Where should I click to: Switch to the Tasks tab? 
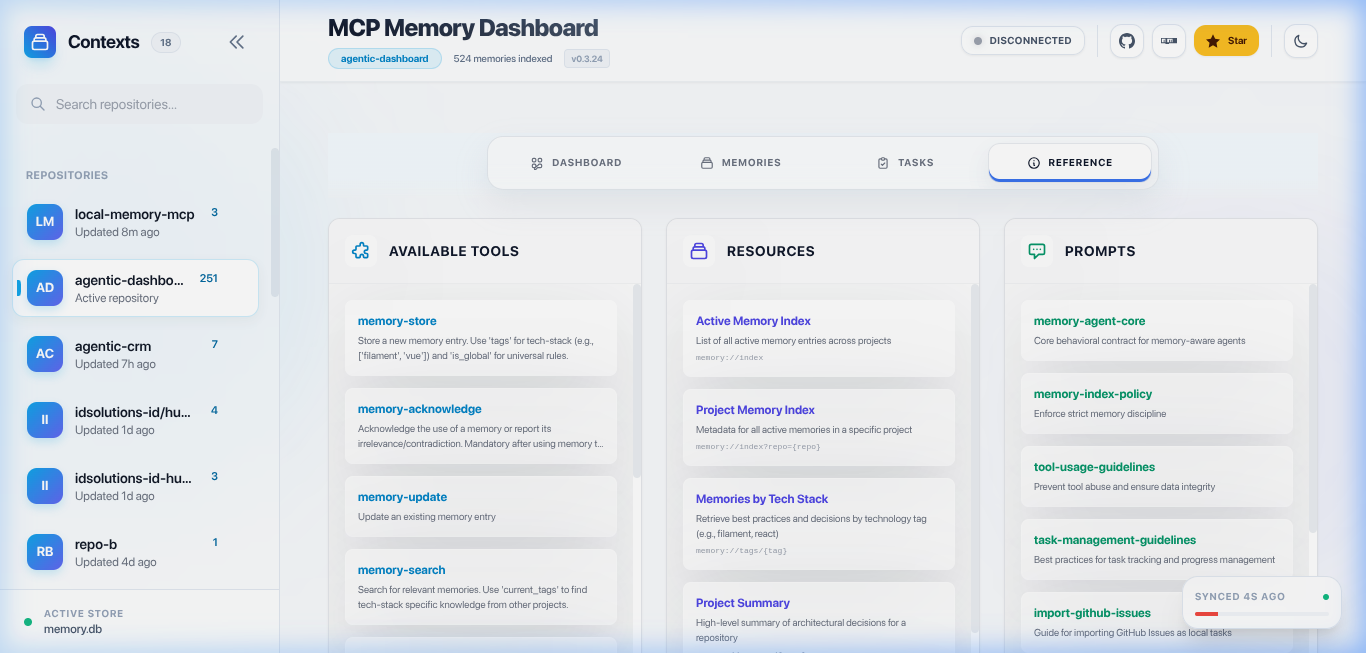905,163
